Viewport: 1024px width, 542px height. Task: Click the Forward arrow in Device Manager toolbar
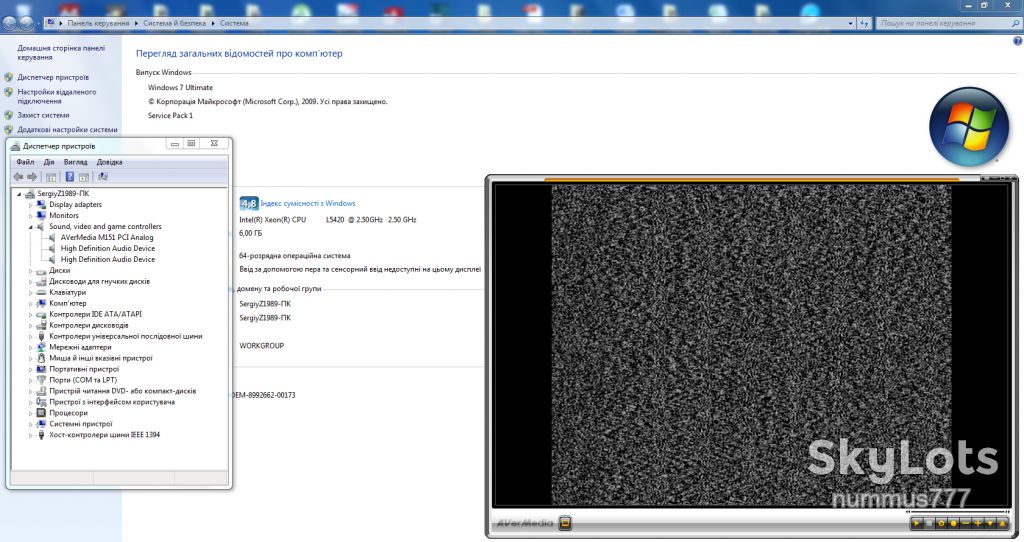tap(32, 177)
